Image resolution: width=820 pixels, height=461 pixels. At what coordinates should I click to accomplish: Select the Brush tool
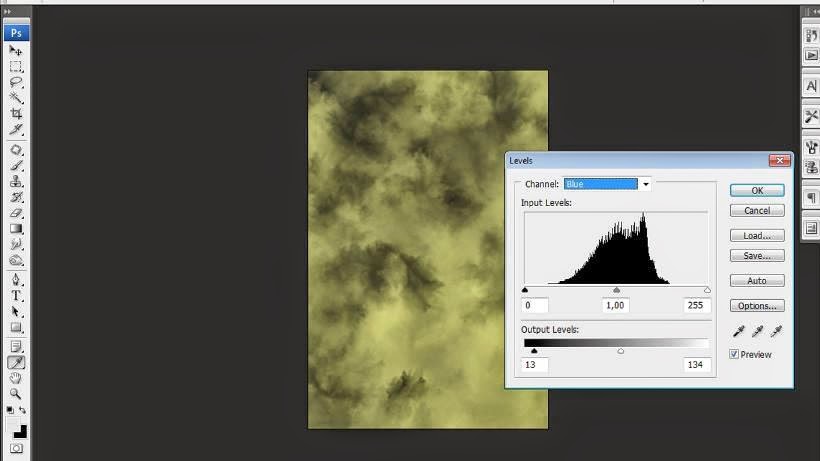coord(16,166)
